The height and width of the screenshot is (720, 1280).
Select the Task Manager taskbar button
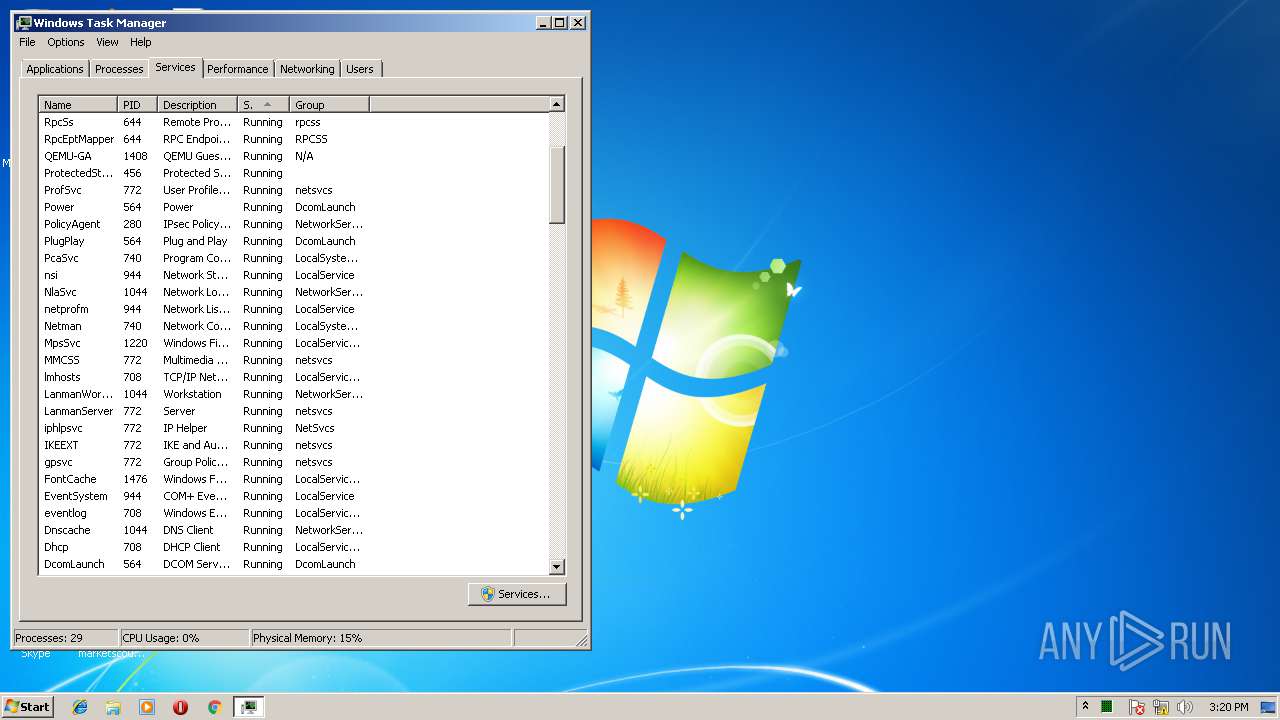[x=248, y=707]
